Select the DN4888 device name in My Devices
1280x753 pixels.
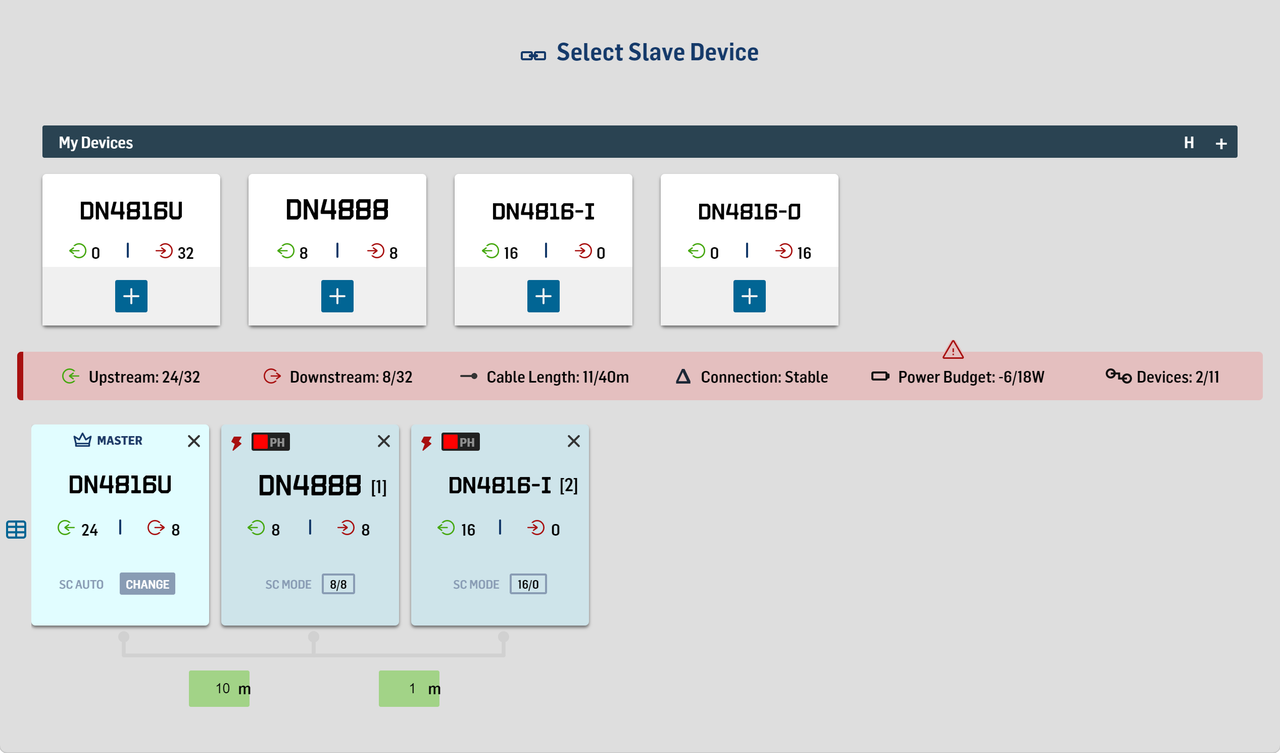coord(337,210)
